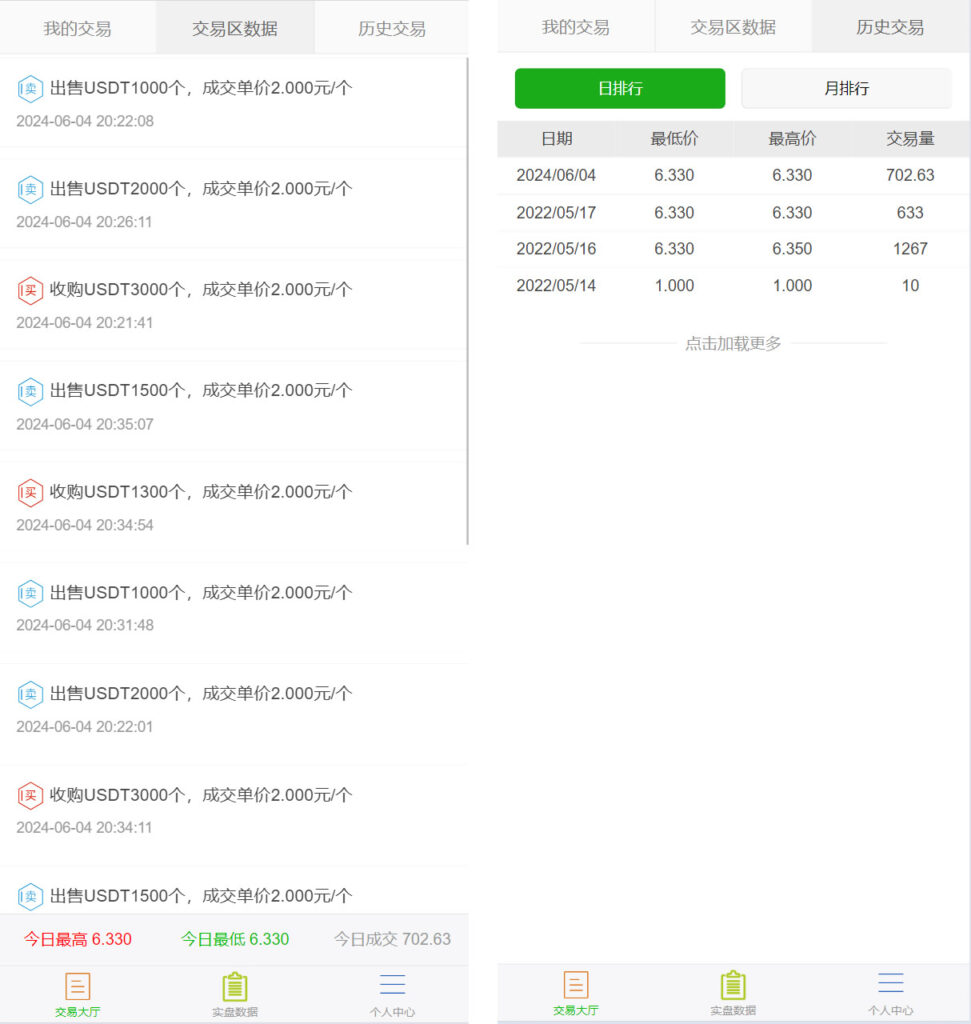971x1024 pixels.
Task: Switch to the 历史交易 tab
Action: [891, 28]
